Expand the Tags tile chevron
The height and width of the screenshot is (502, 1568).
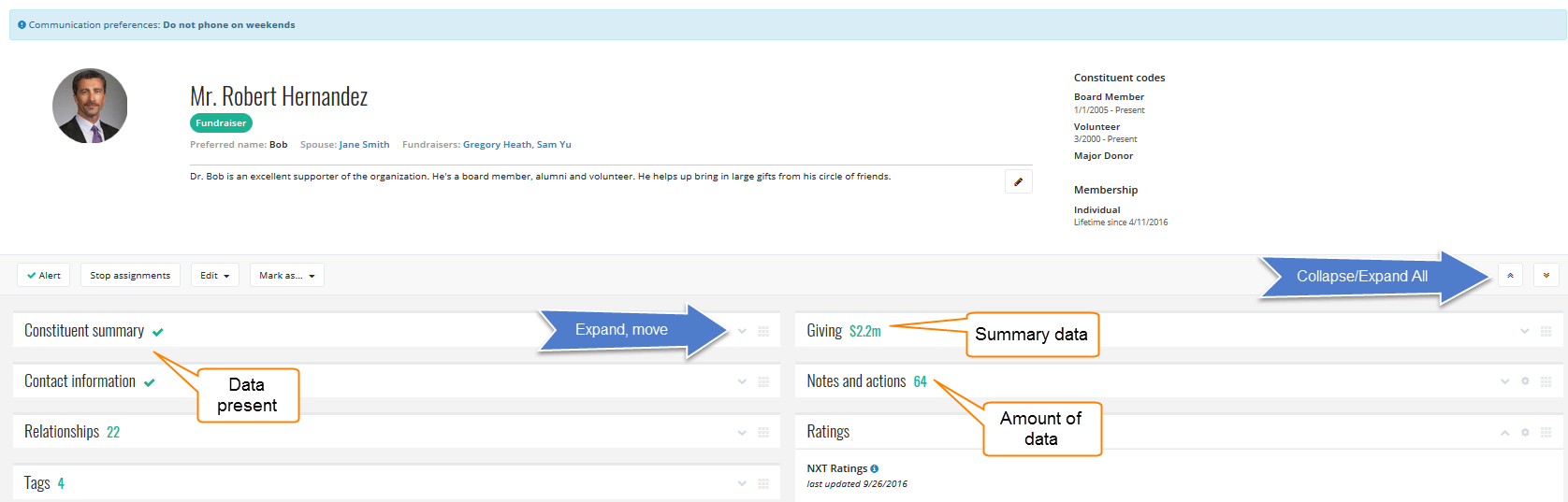pos(742,483)
